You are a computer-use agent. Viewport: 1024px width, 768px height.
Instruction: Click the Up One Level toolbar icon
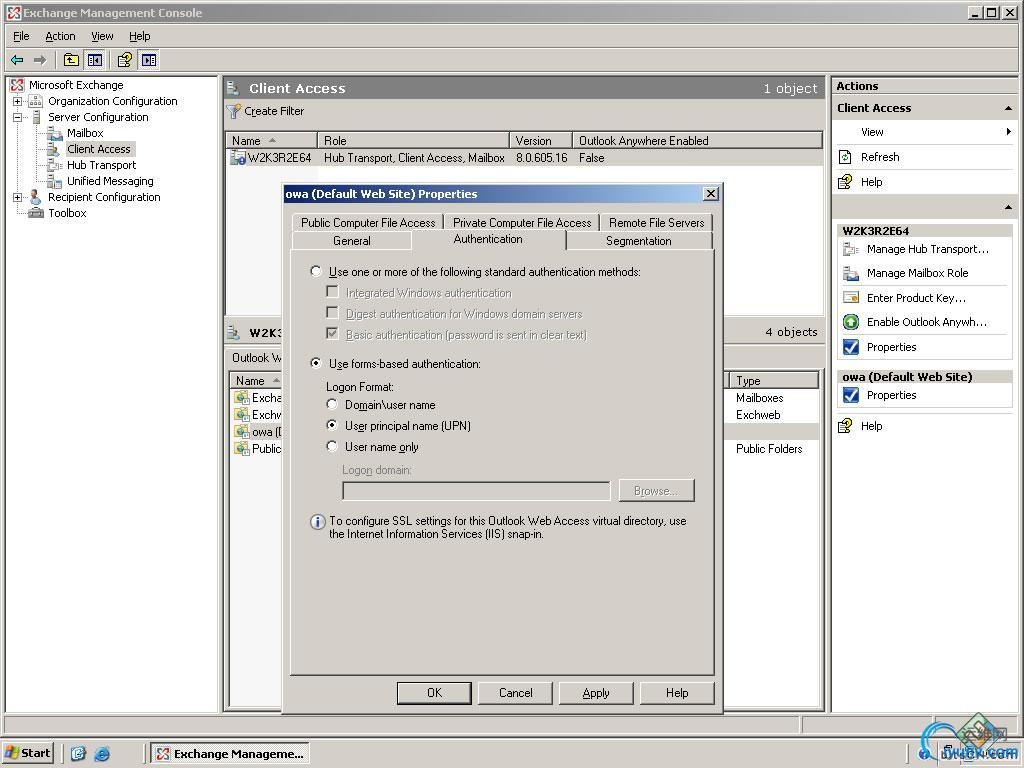pyautogui.click(x=71, y=60)
